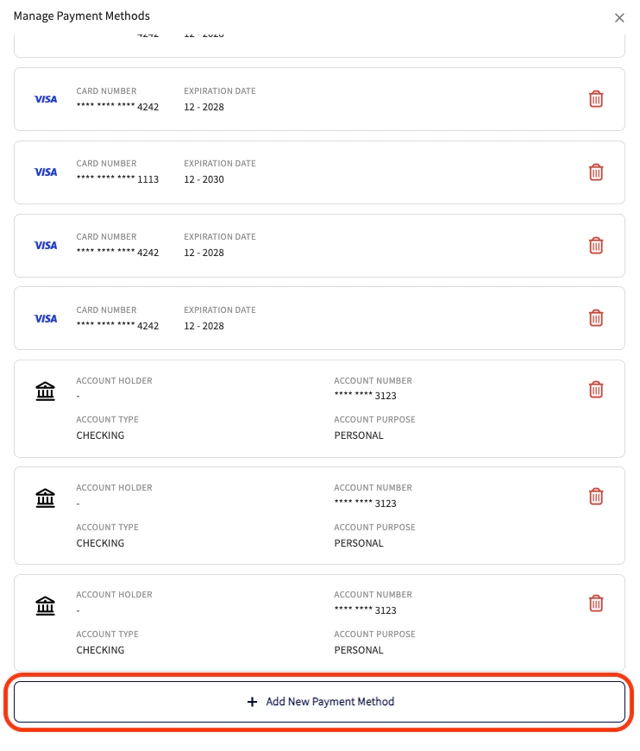Viewport: 640px width, 751px height.
Task: Click the EXPIRATION DATE label above 12 - 2030
Action: point(220,163)
